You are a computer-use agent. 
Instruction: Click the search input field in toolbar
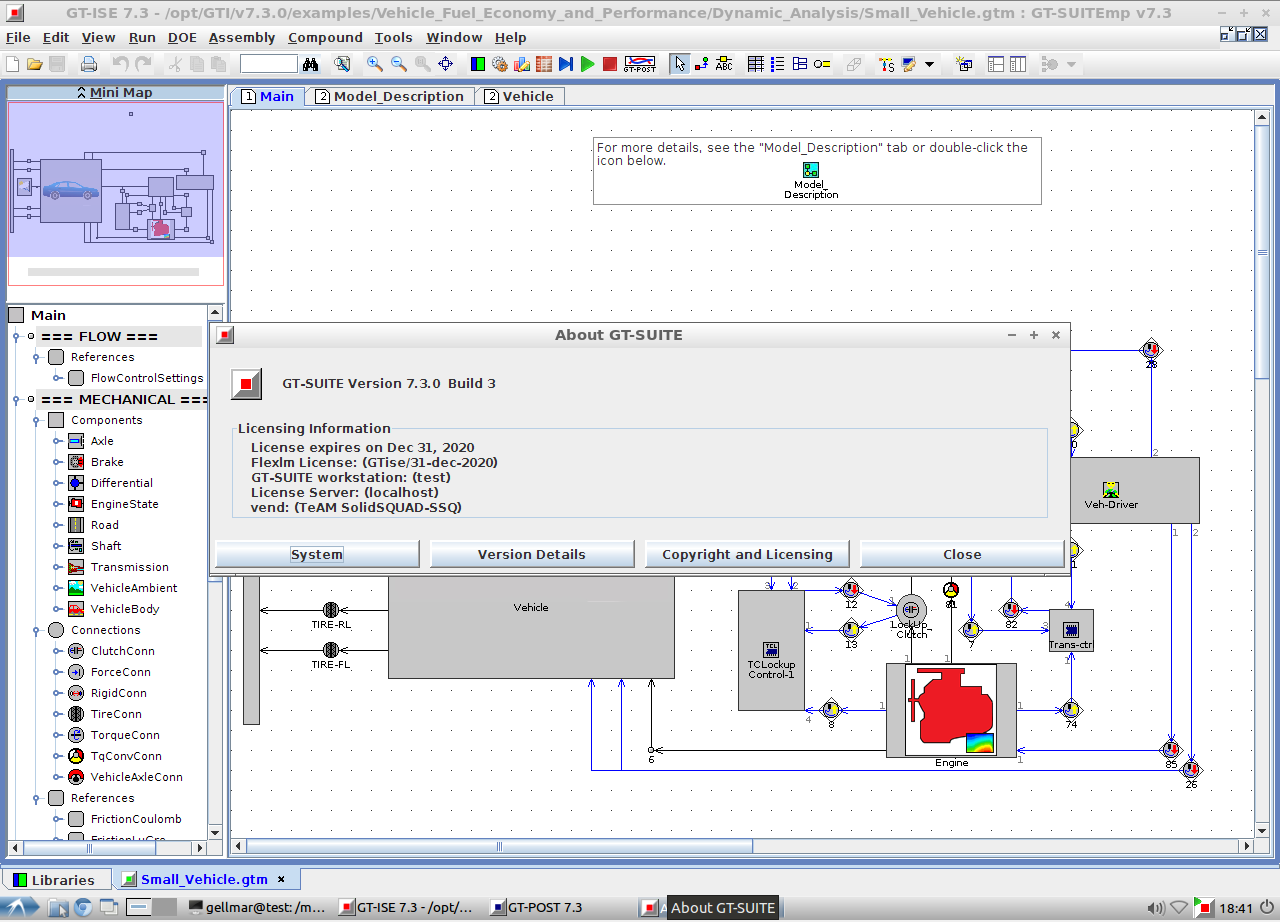click(x=269, y=64)
